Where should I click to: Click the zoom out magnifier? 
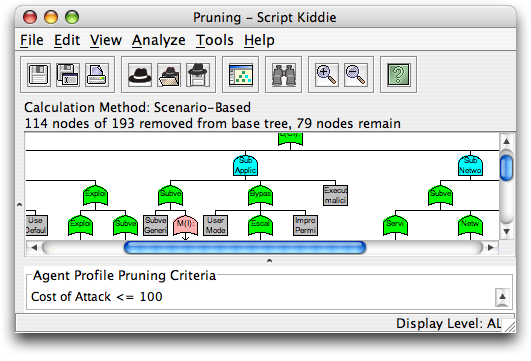355,75
